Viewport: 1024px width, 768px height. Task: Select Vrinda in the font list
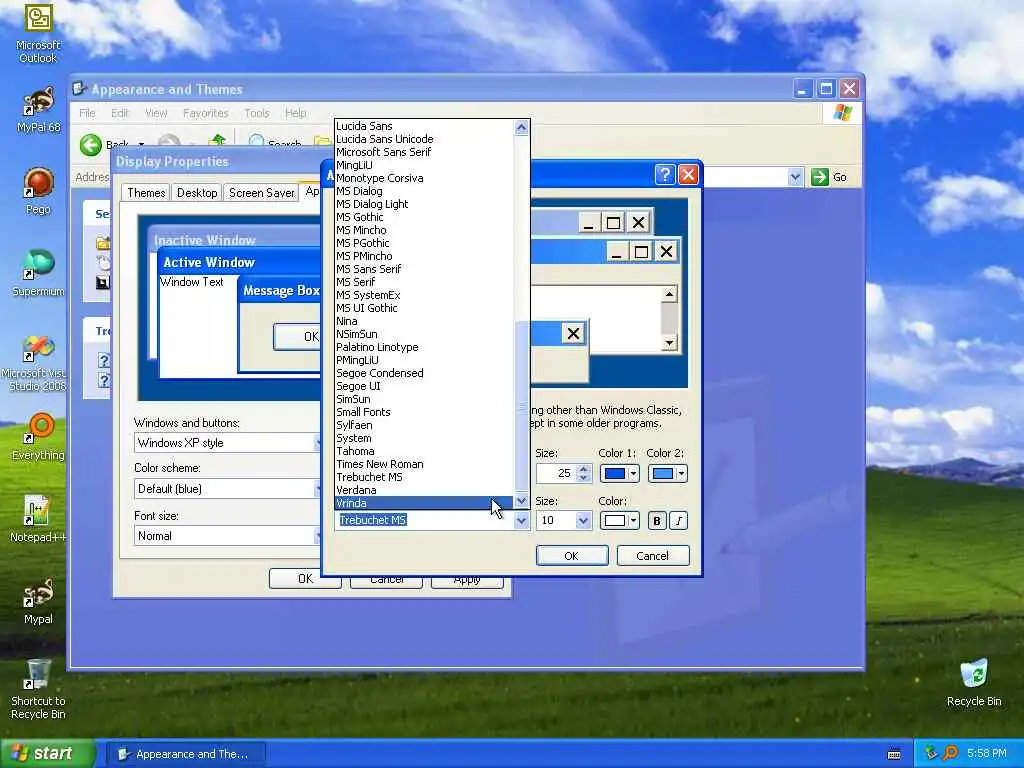[424, 503]
